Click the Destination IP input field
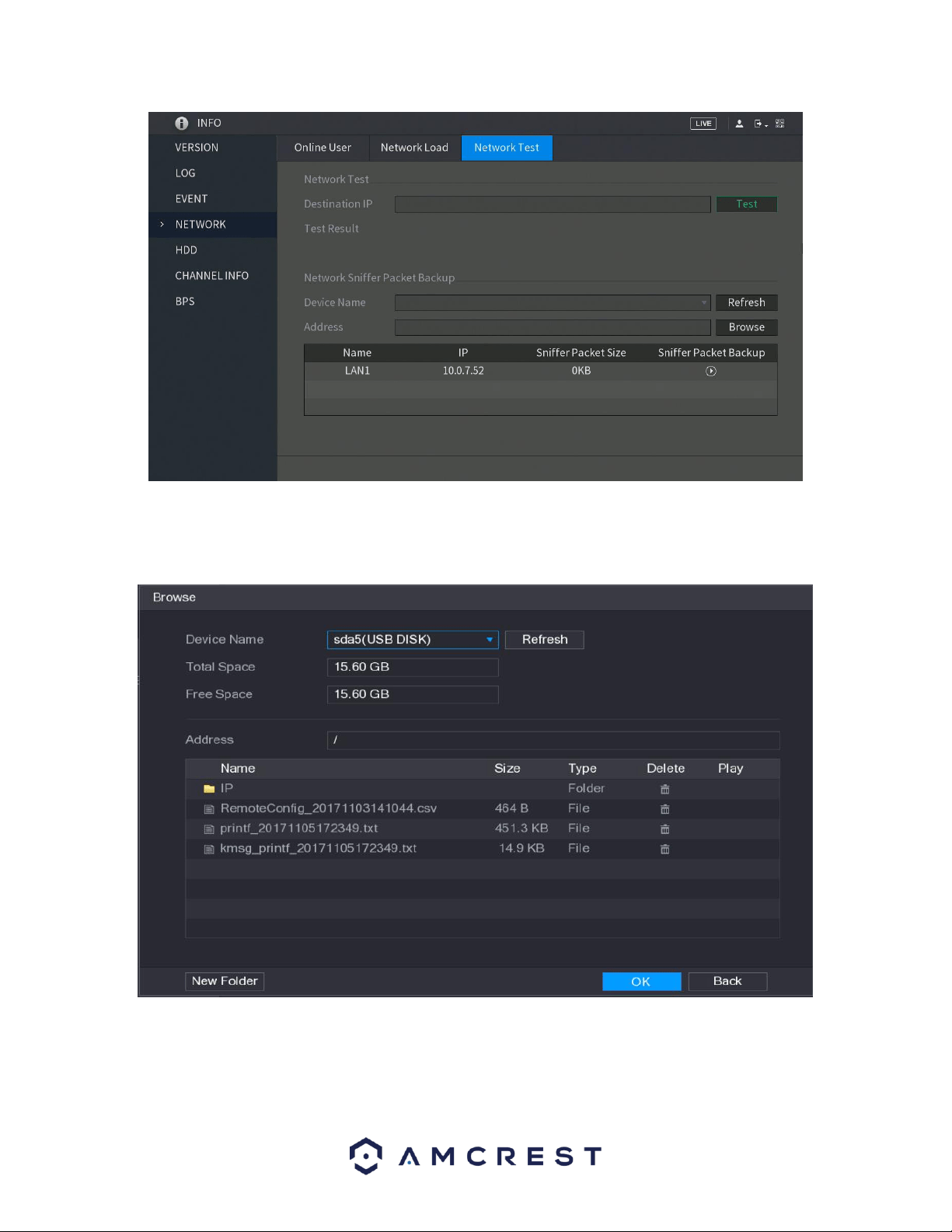Screen dimensions: 952x1232 click(553, 204)
